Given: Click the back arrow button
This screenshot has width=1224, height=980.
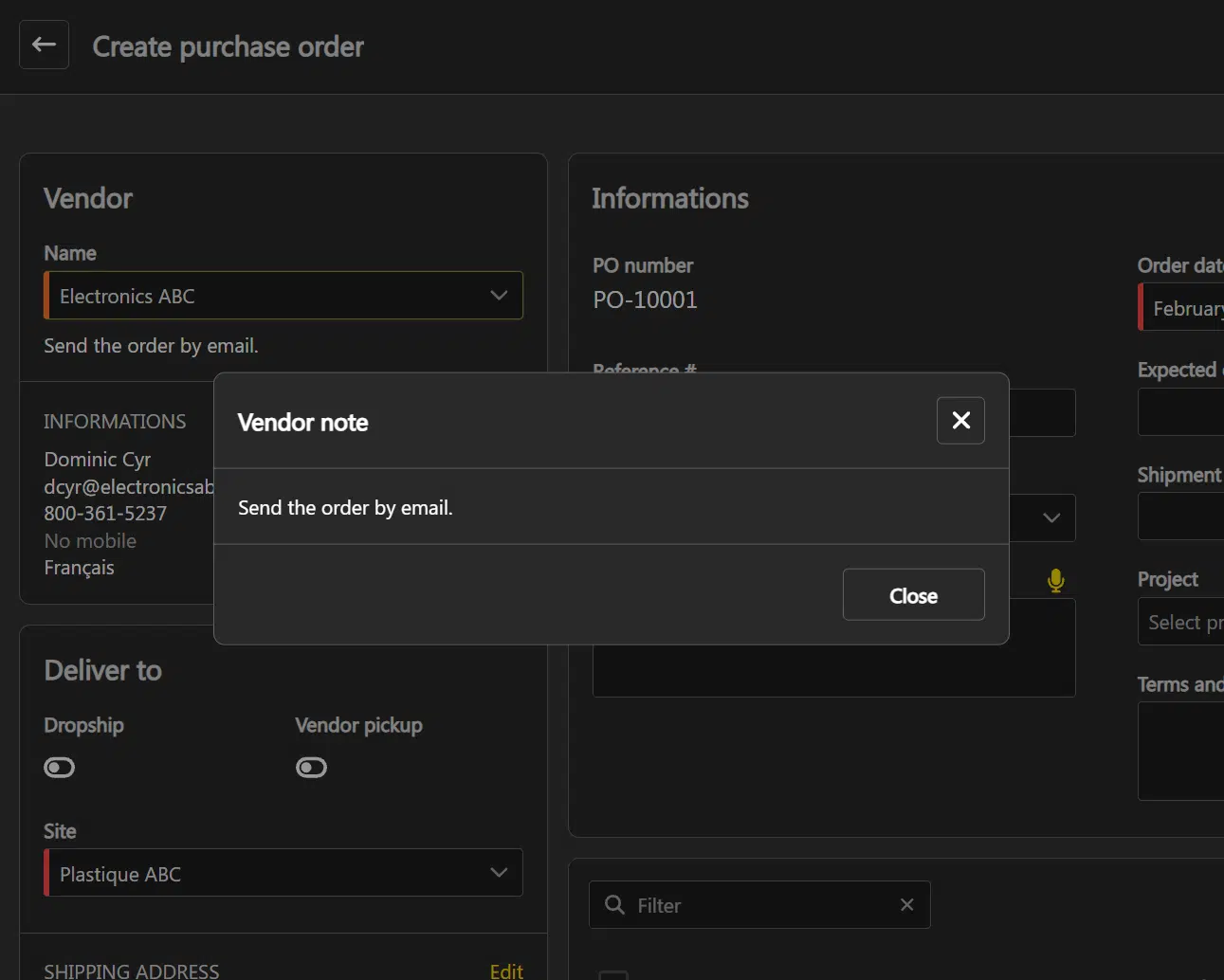Looking at the screenshot, I should tap(44, 45).
